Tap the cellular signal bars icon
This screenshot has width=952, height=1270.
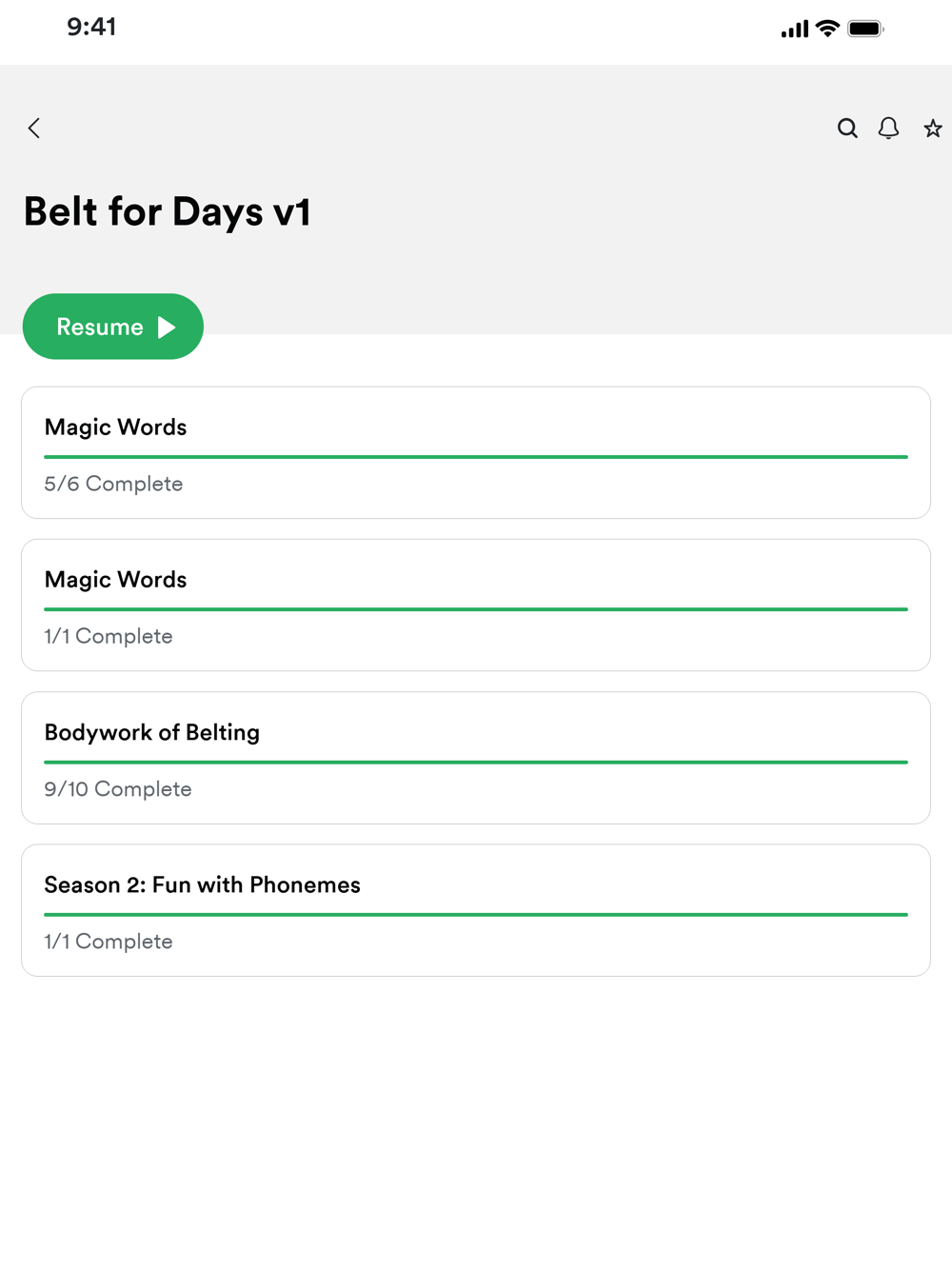794,30
